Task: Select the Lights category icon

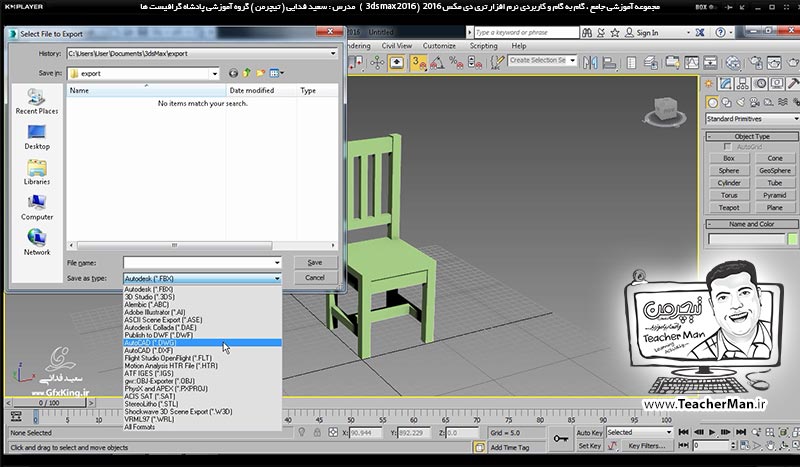Action: 740,103
